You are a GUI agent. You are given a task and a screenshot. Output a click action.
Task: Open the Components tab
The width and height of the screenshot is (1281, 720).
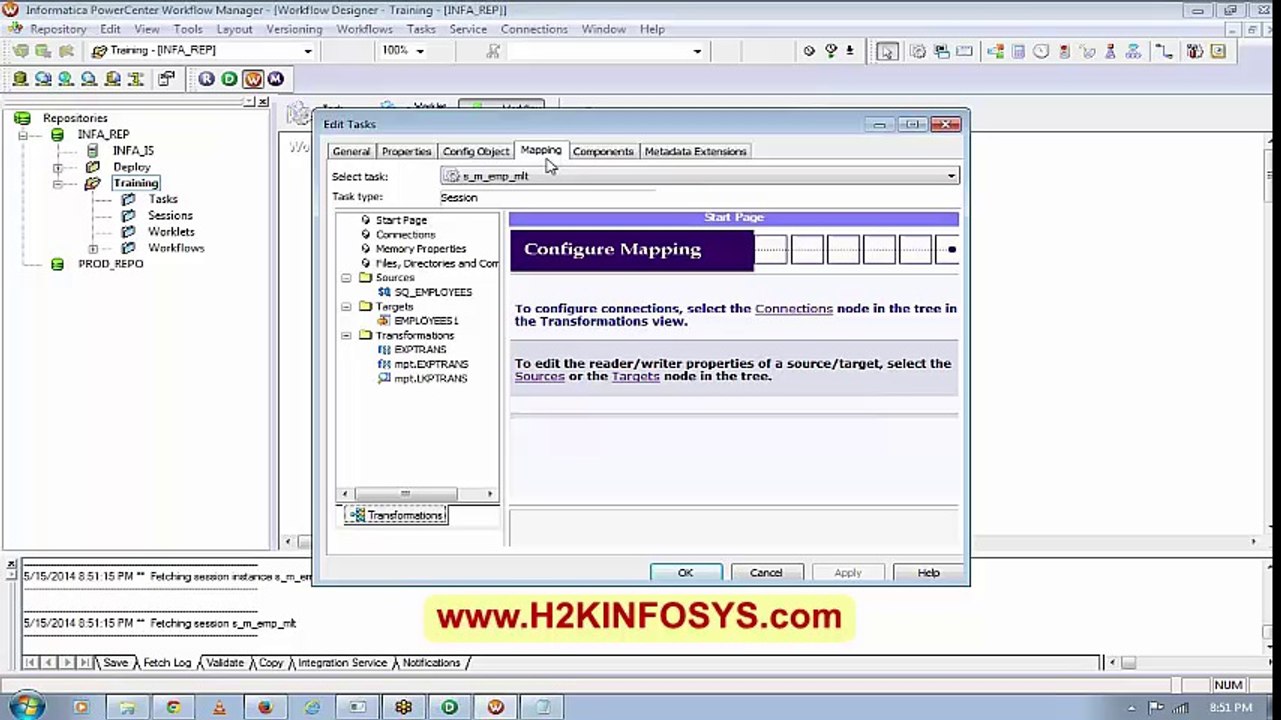click(603, 151)
